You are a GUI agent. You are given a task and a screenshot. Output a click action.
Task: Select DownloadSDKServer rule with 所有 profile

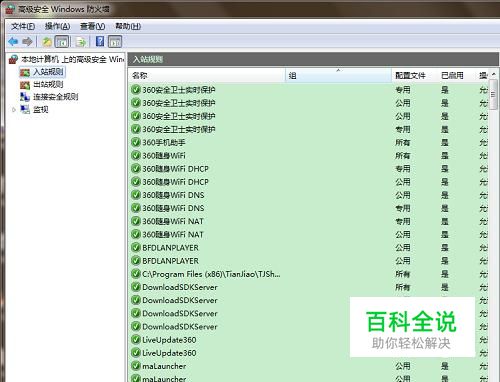(180, 287)
